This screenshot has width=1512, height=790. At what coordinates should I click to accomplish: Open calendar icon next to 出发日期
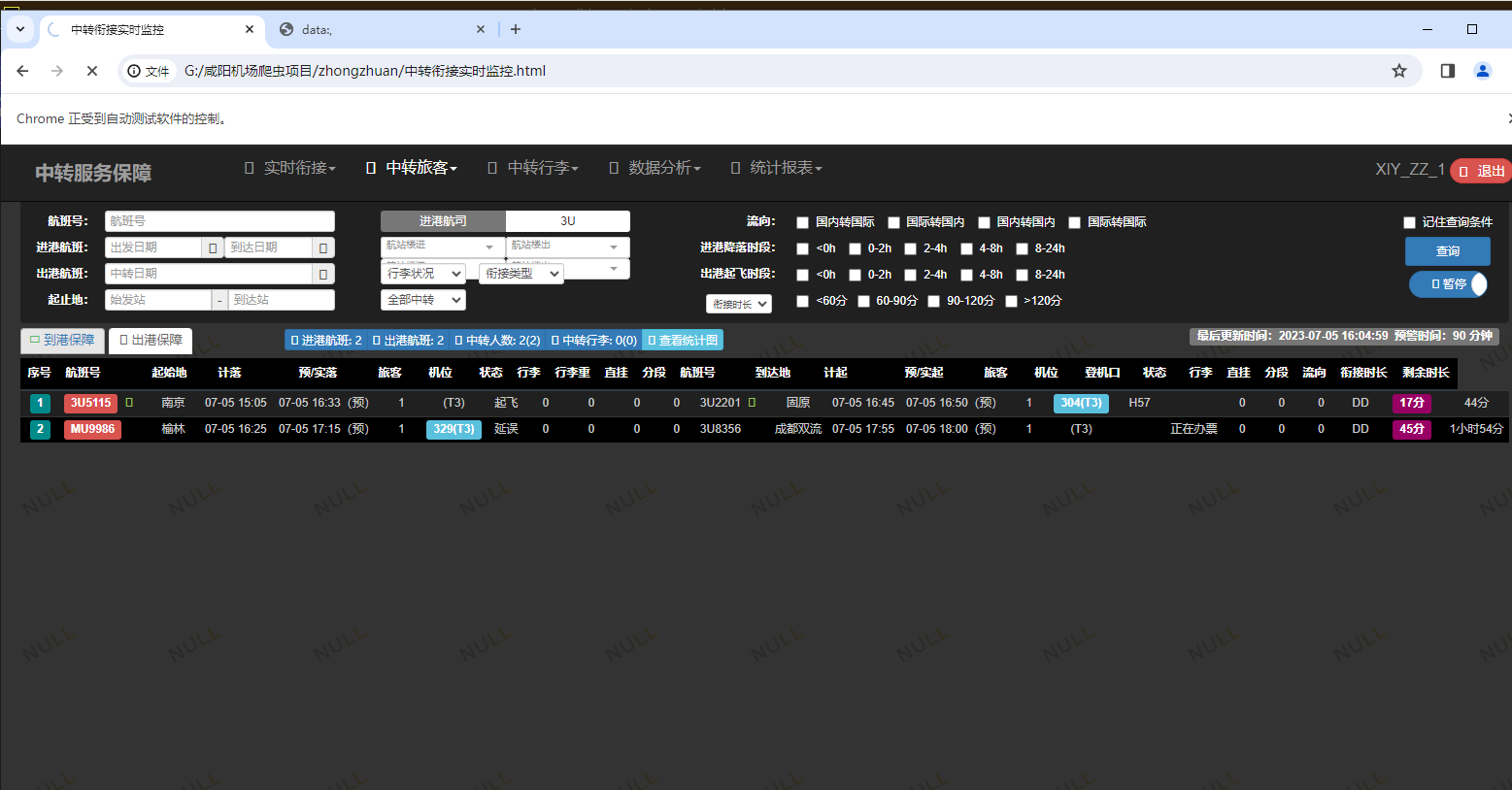click(x=213, y=247)
